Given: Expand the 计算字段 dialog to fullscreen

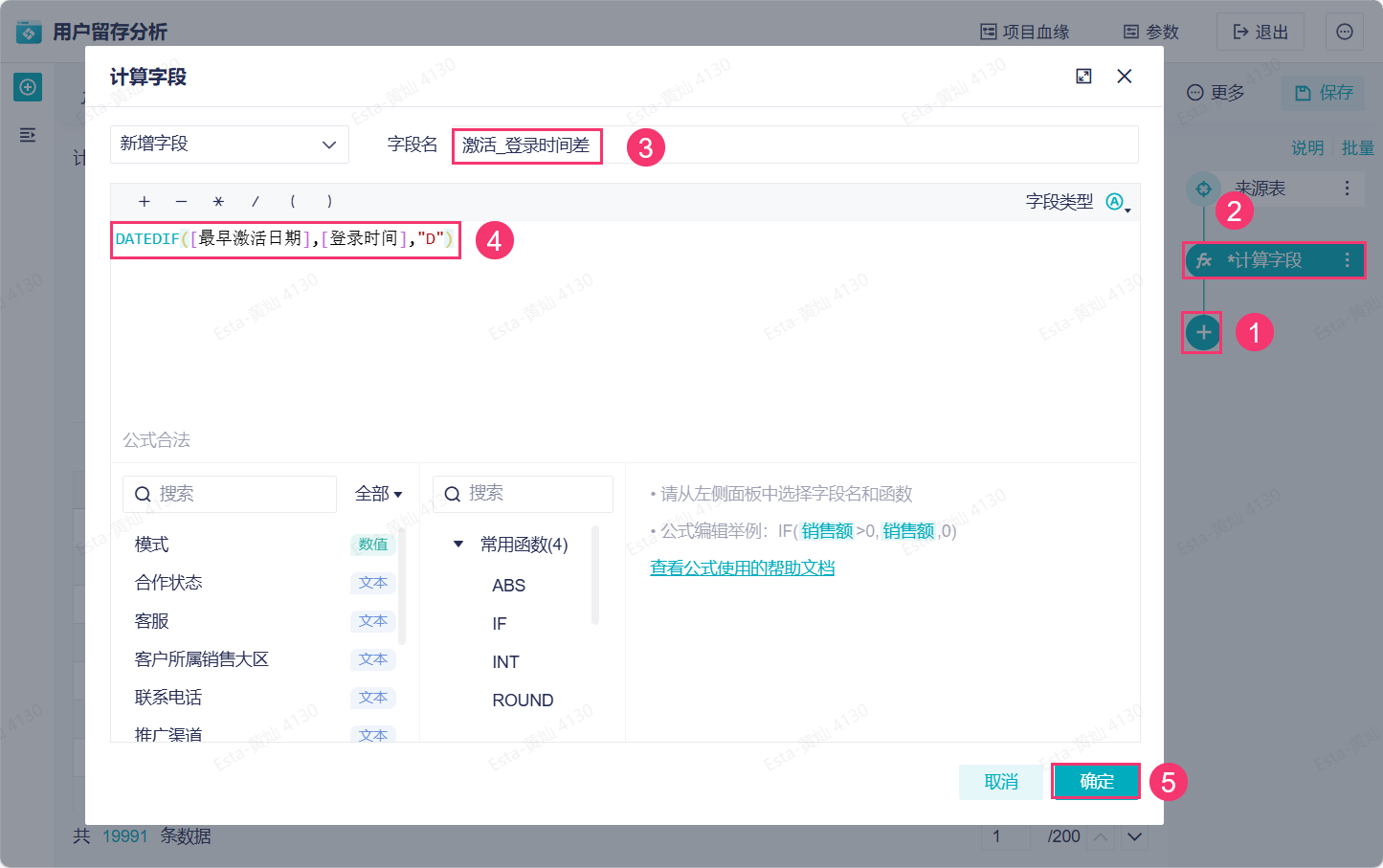Looking at the screenshot, I should point(1083,77).
